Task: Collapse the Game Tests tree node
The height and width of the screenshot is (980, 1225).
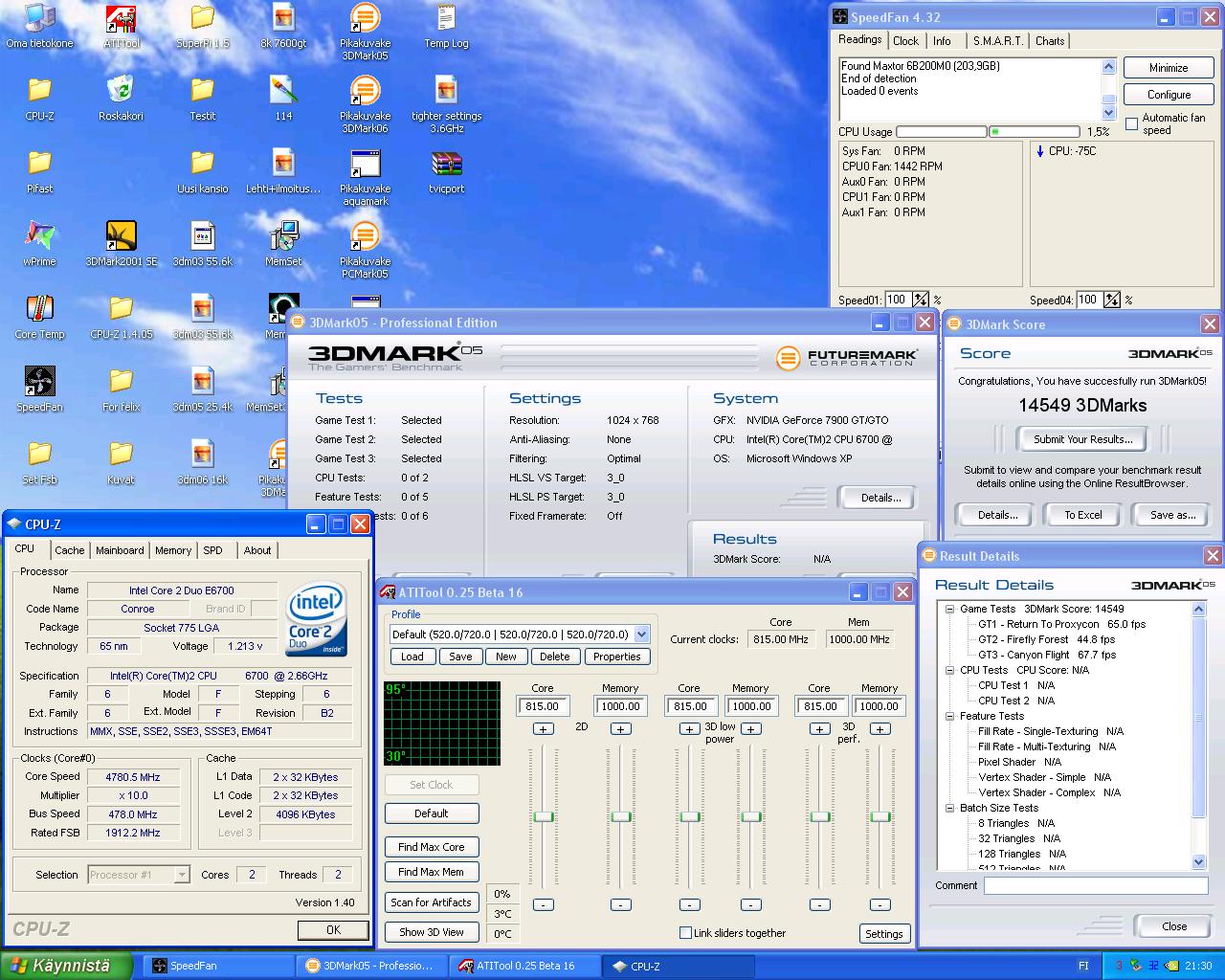Action: [949, 609]
